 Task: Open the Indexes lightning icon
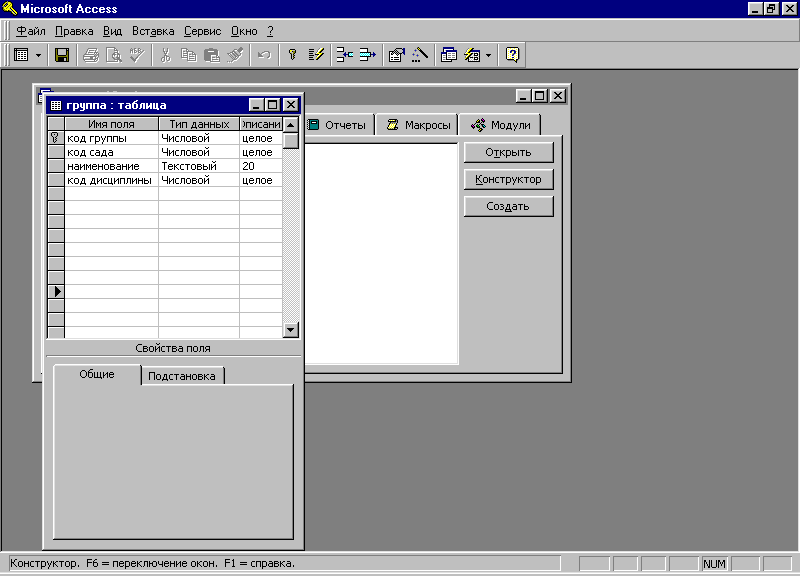316,55
